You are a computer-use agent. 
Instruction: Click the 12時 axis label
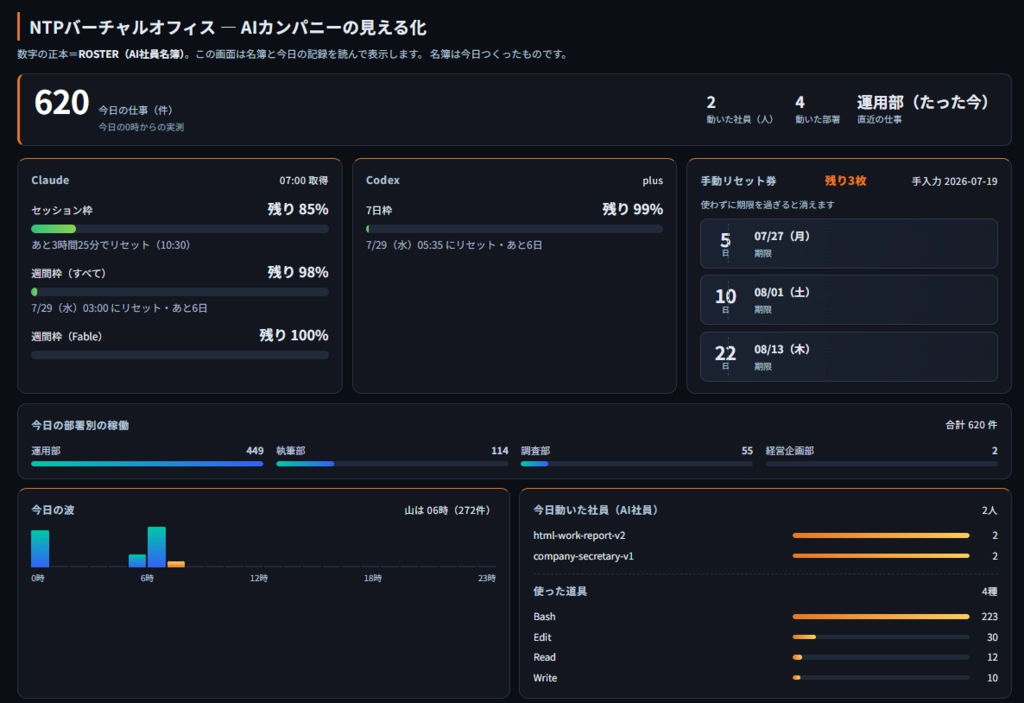coord(259,578)
